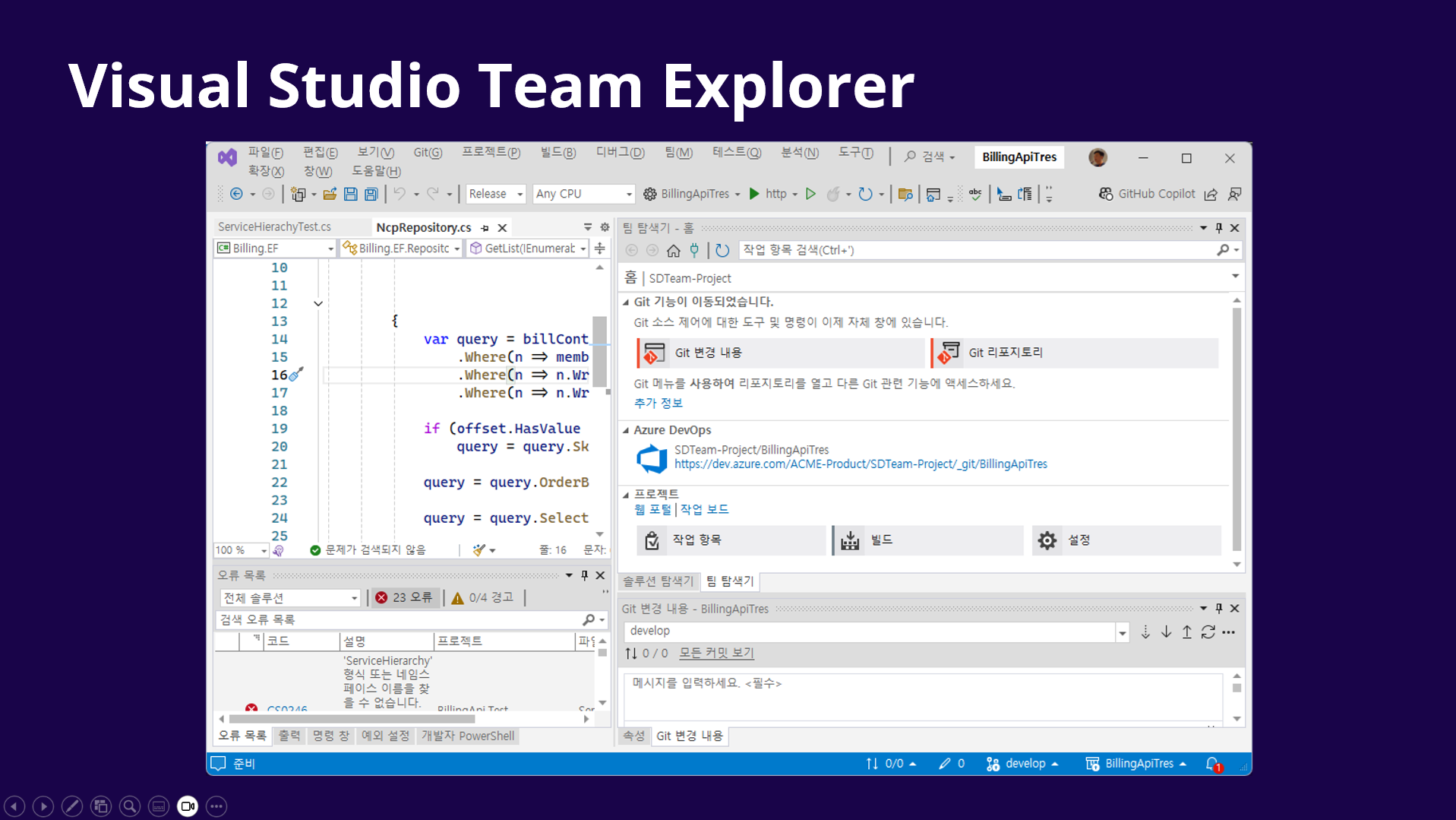Toggle the 23 errors filter
Screen dimensions: 1456x820
[405, 598]
